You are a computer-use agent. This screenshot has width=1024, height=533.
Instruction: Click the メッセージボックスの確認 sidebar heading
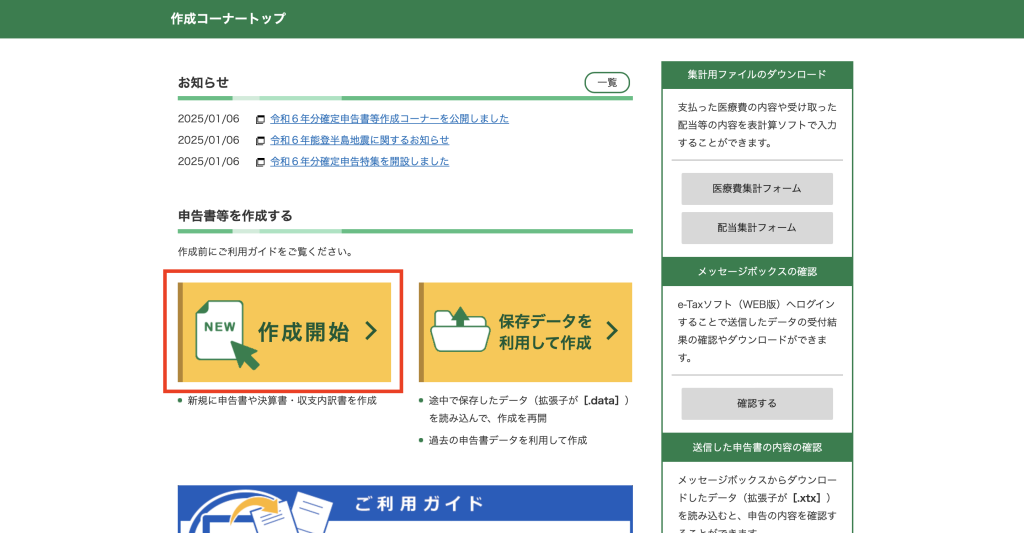757,271
